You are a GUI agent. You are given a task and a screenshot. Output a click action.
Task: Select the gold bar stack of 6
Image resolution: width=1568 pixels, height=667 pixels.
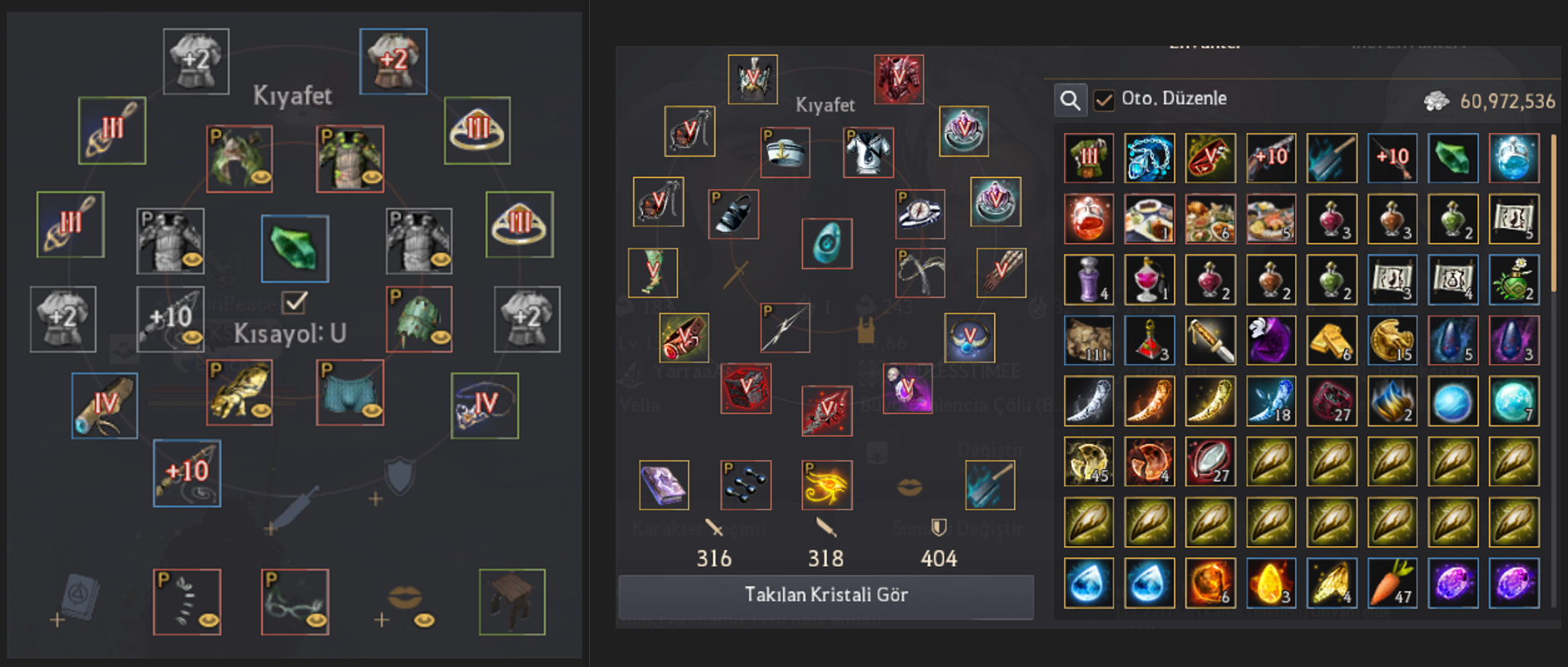pos(1332,340)
